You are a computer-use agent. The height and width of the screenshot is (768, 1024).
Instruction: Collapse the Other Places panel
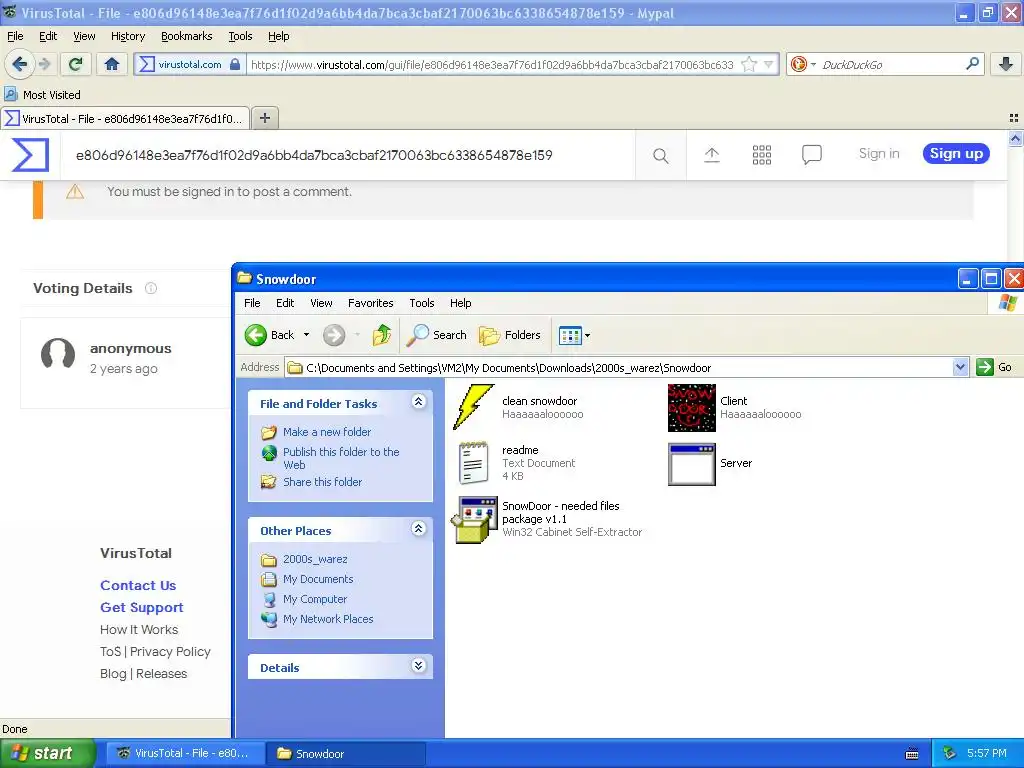(x=419, y=528)
